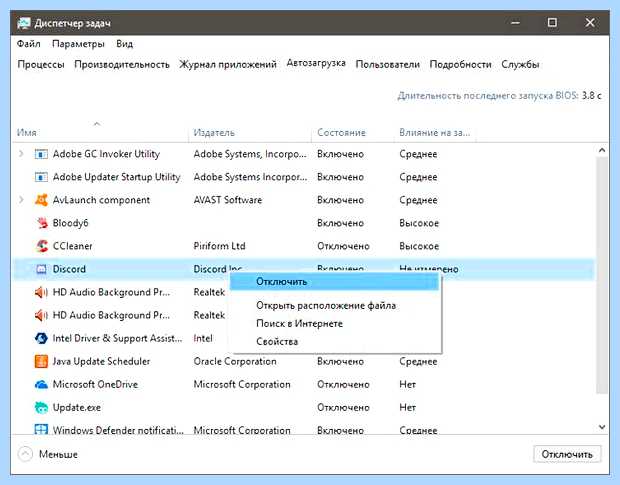Click the Piriform Ltd publisher cell
Image resolution: width=620 pixels, height=485 pixels.
[219, 246]
